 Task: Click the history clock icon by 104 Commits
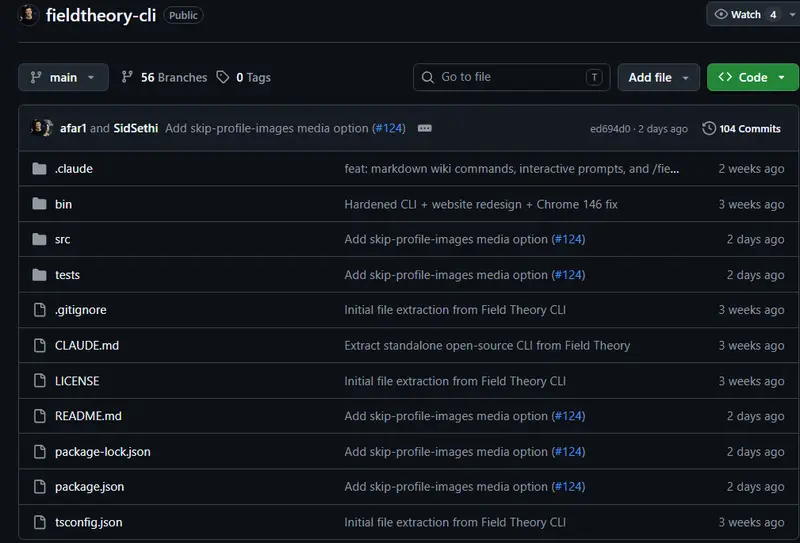(x=709, y=128)
